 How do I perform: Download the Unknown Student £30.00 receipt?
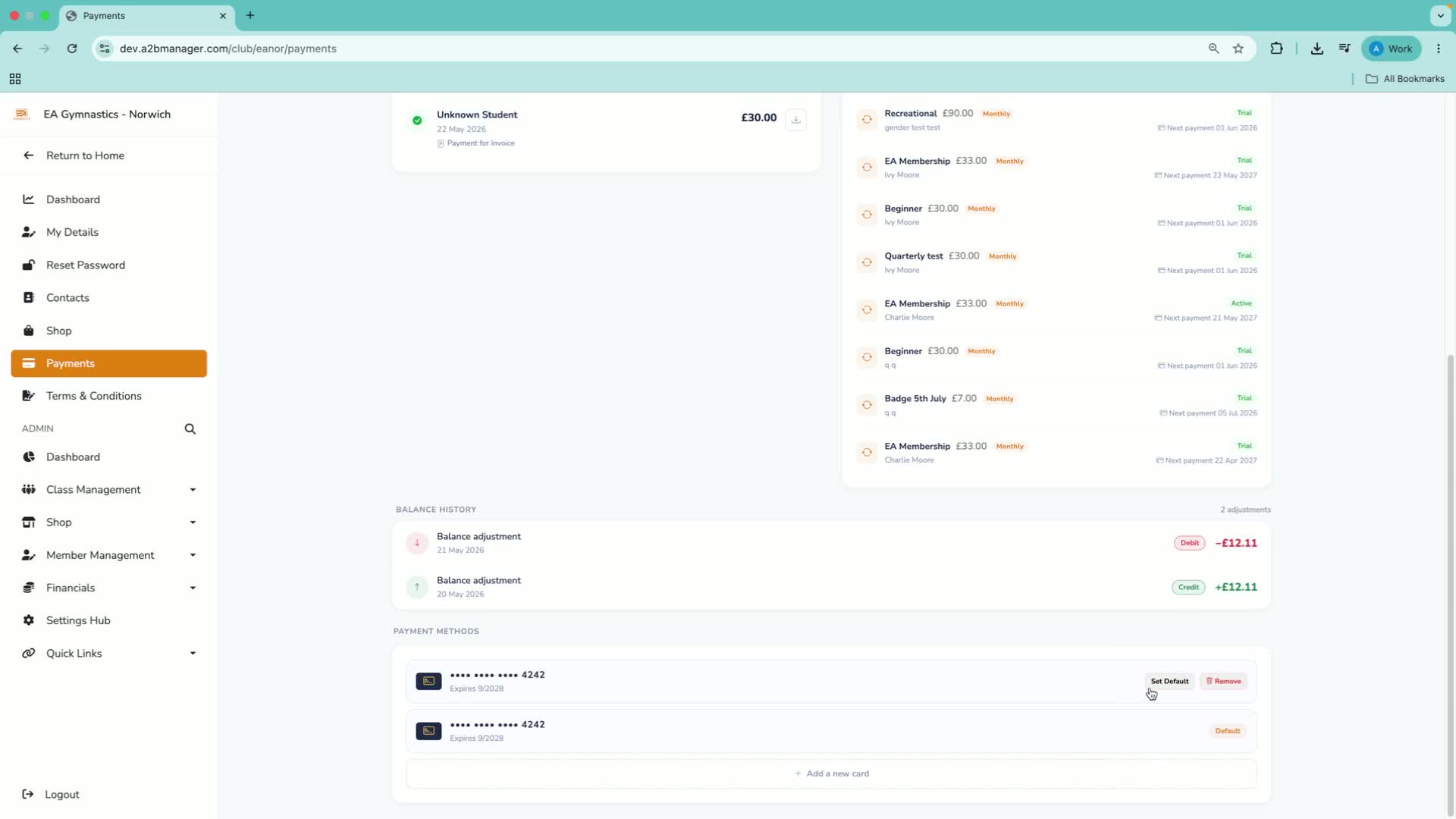(795, 119)
